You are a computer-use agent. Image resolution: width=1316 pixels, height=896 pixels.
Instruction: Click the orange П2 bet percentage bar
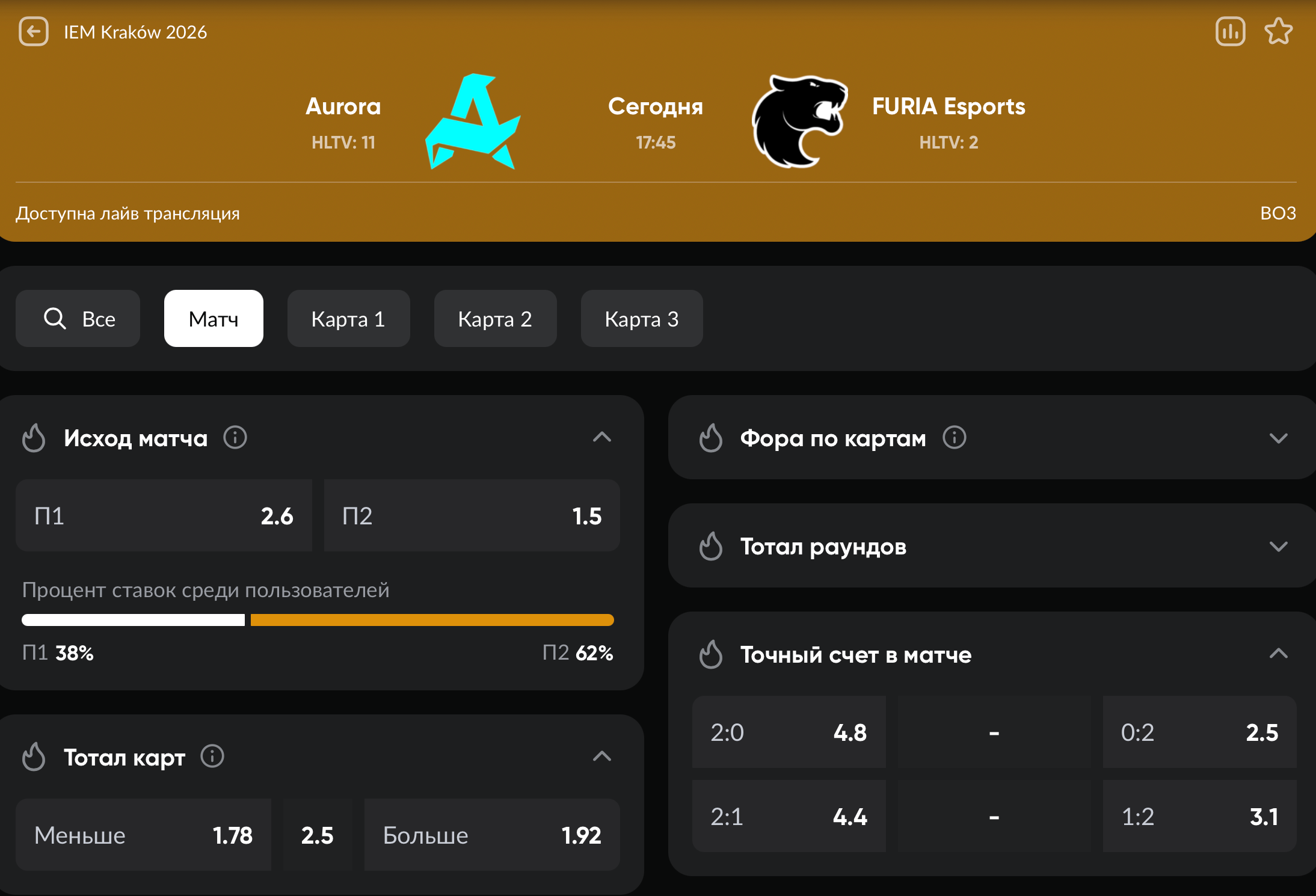pos(432,620)
